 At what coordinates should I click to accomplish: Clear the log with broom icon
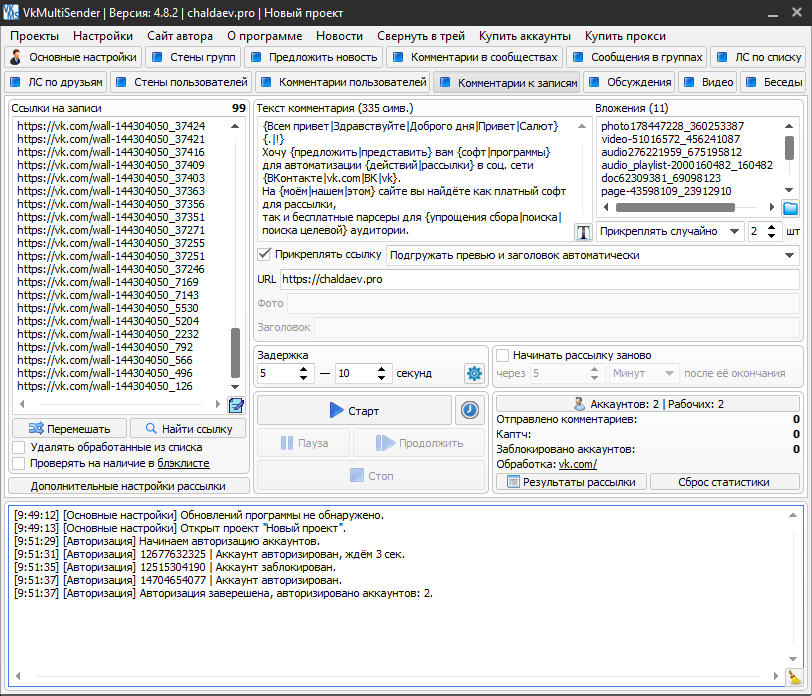tap(794, 677)
